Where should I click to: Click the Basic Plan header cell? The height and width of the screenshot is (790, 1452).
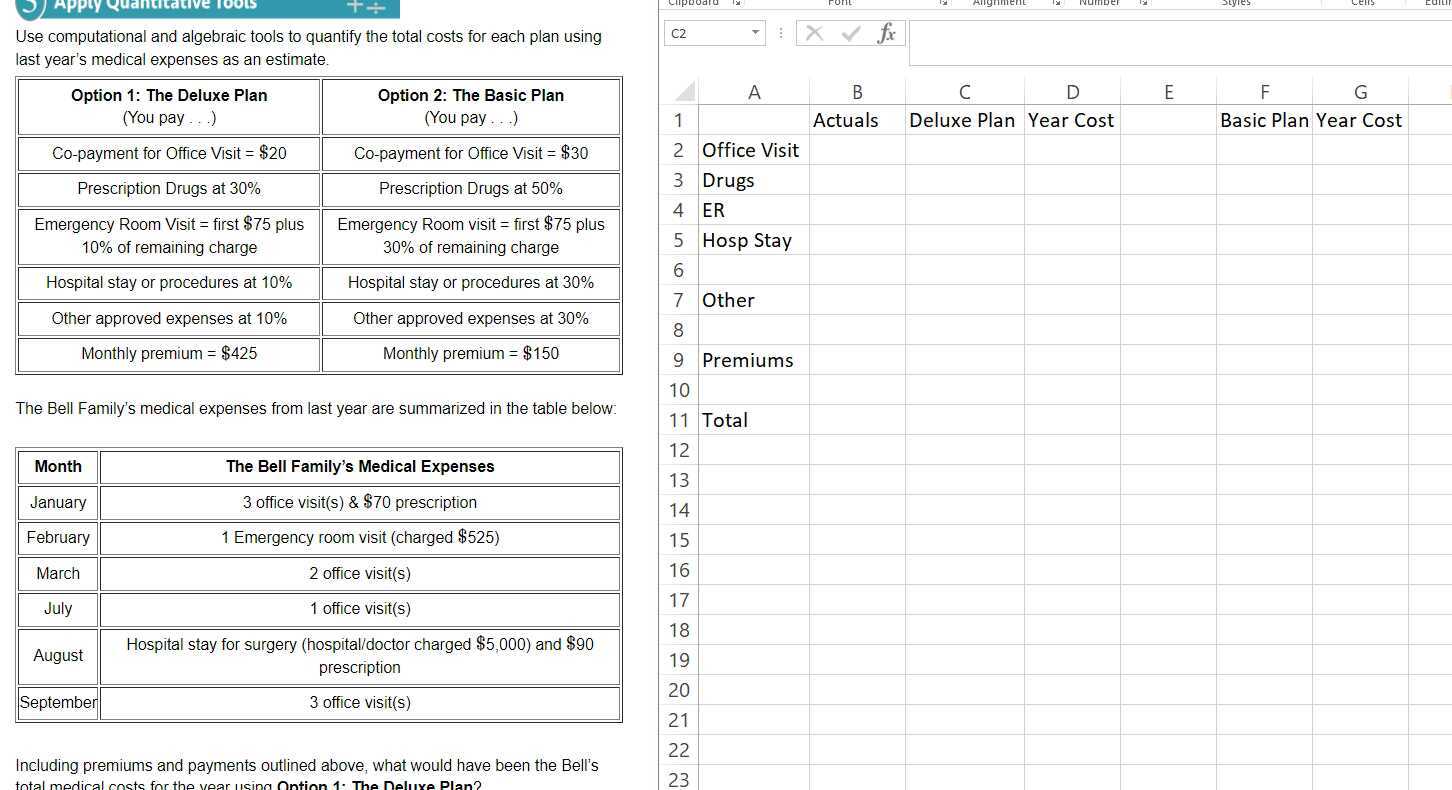tap(1264, 120)
